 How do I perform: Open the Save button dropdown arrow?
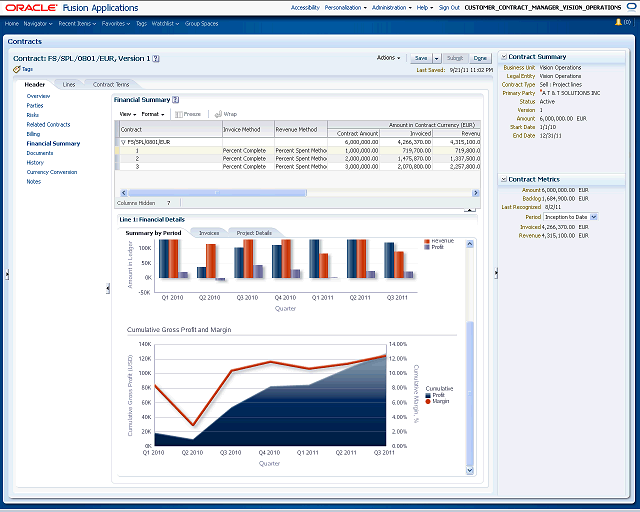[436, 59]
